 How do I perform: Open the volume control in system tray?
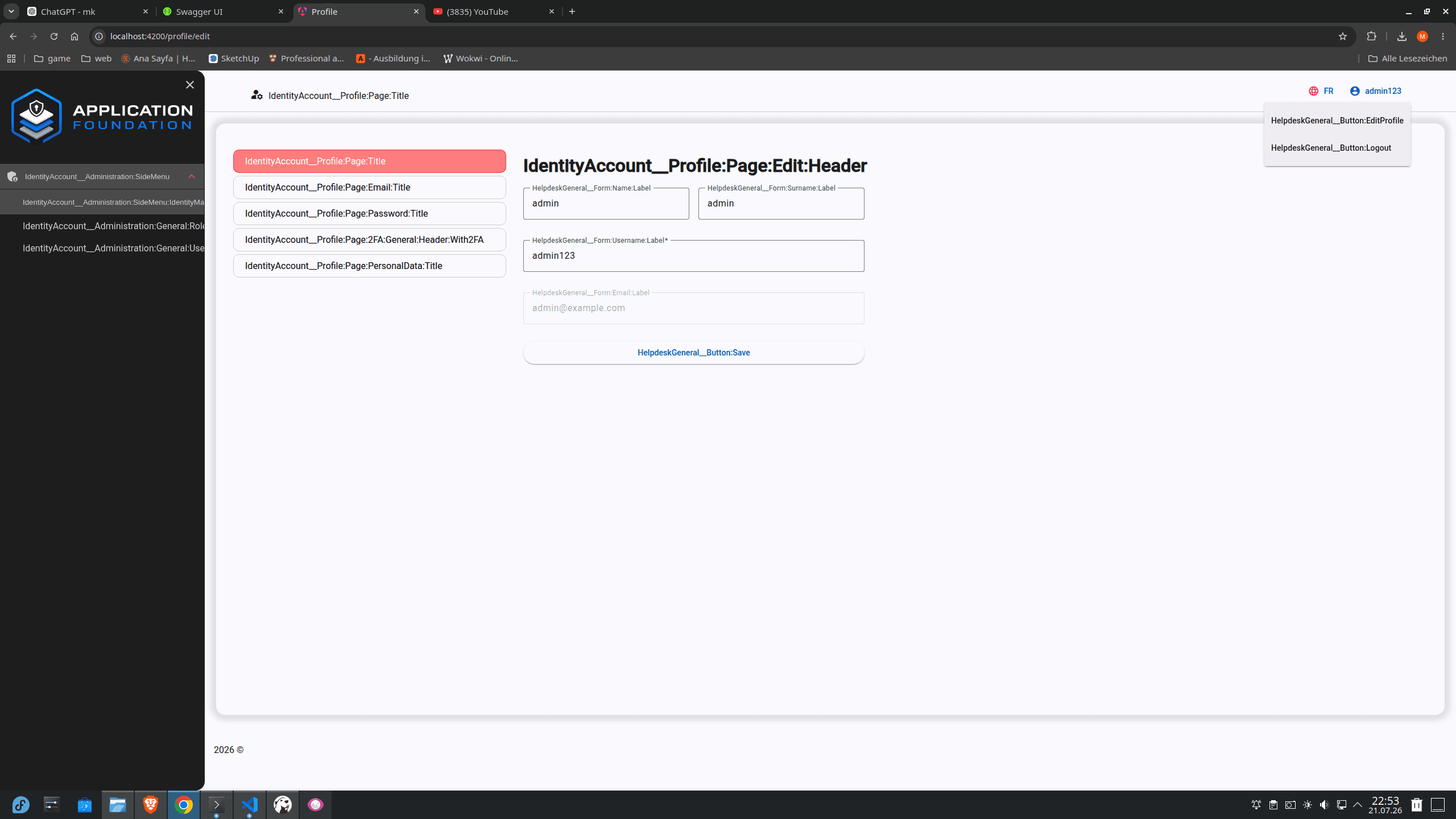pos(1325,805)
